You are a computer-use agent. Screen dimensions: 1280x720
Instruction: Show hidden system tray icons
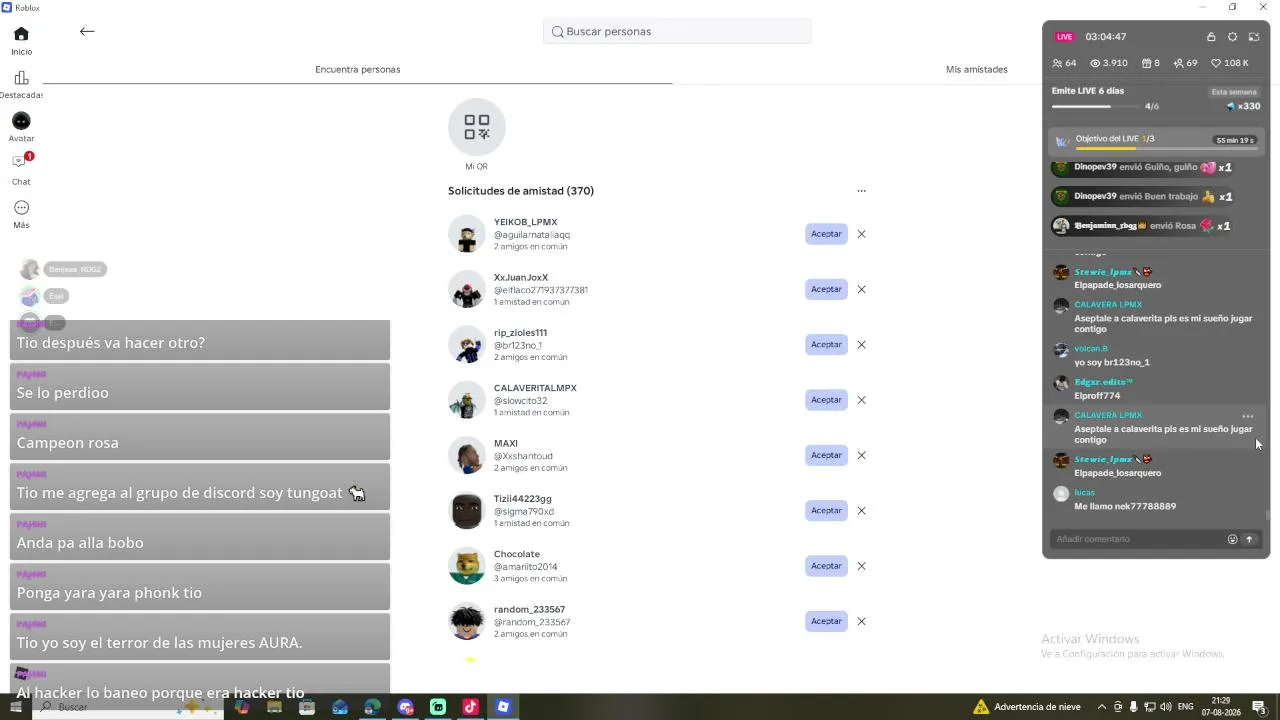coord(1102,707)
